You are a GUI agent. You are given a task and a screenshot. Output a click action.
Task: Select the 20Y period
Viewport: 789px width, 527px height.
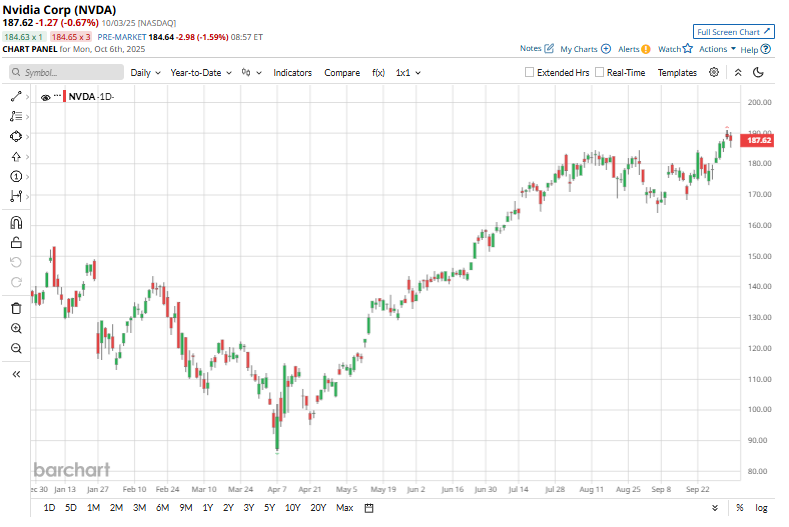point(319,508)
